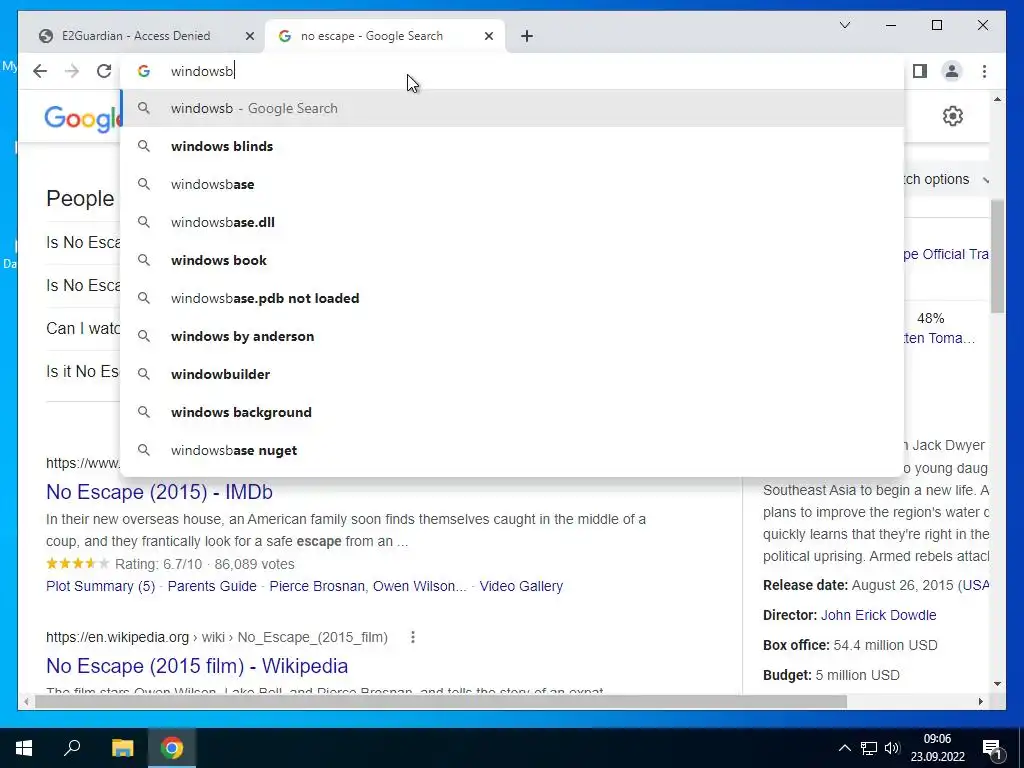This screenshot has height=768, width=1024.
Task: Reload the current page
Action: pos(104,71)
